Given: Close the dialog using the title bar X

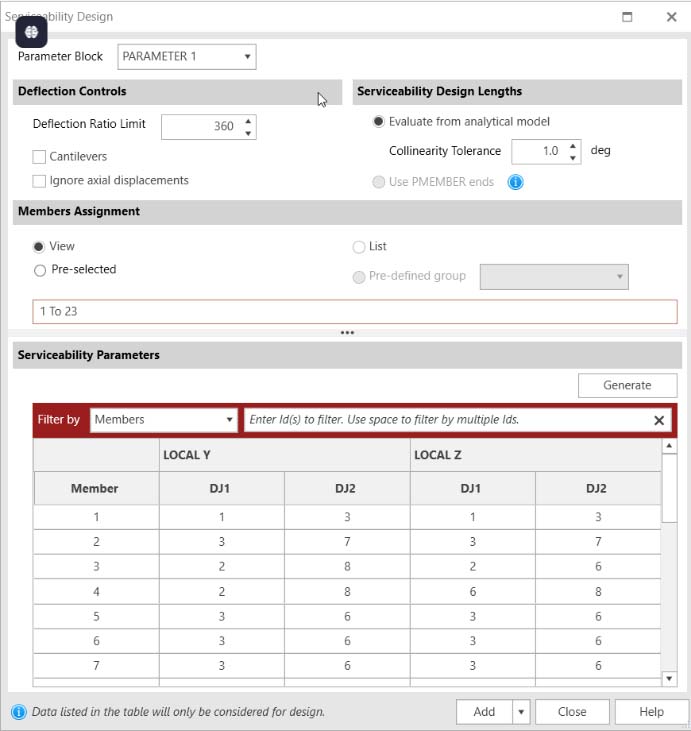Looking at the screenshot, I should tap(671, 17).
